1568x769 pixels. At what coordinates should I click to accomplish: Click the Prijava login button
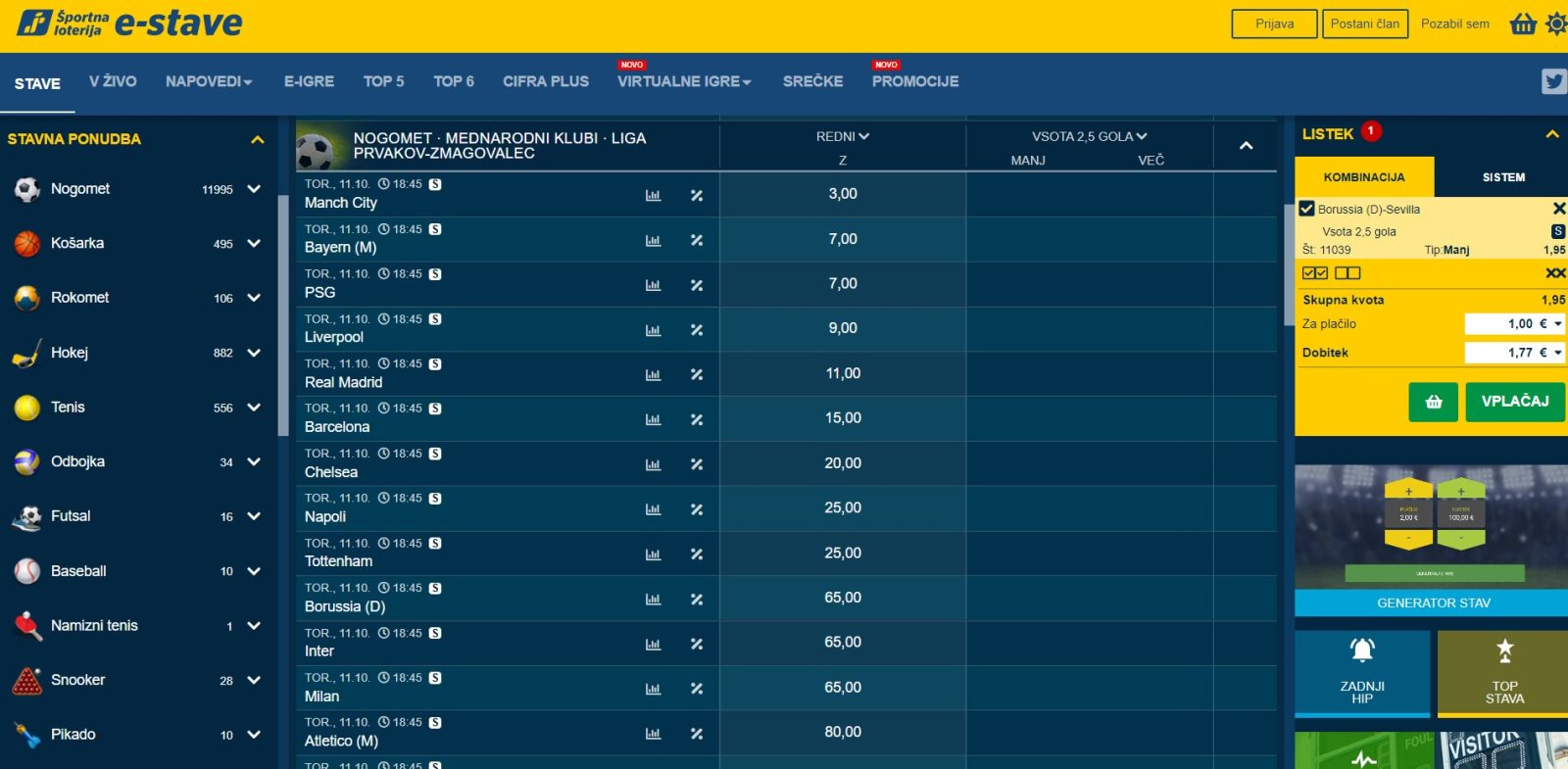pyautogui.click(x=1274, y=24)
